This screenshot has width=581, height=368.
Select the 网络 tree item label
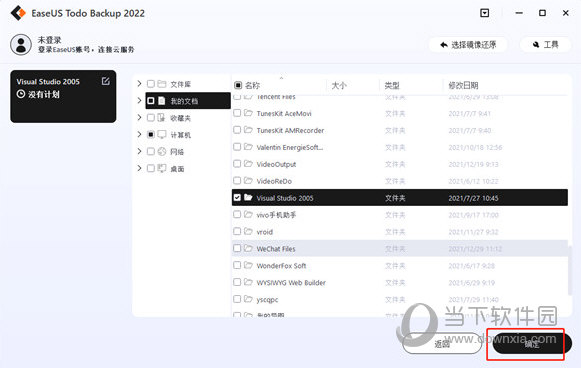tap(177, 152)
